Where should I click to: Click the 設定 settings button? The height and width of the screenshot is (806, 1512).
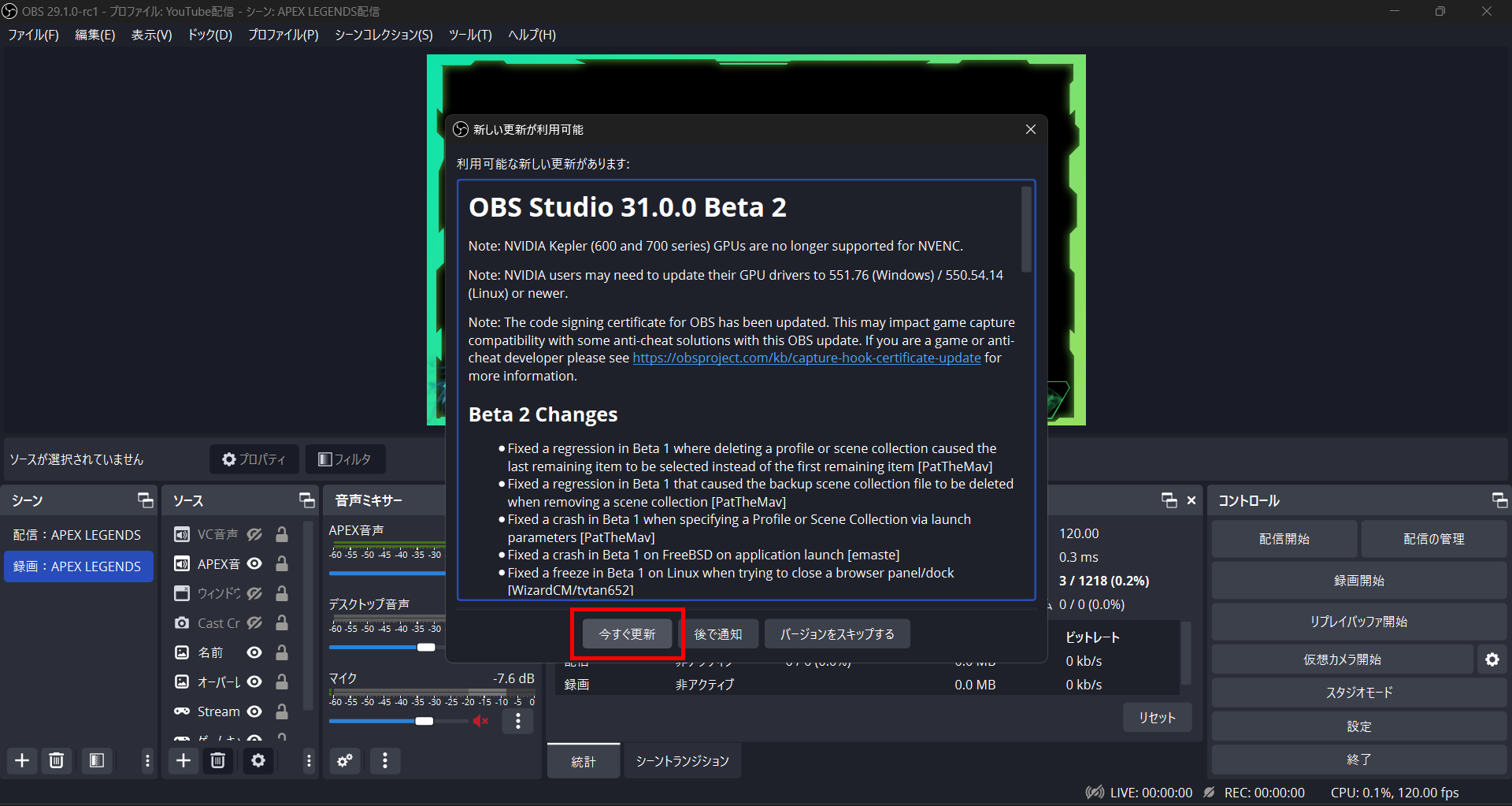click(x=1358, y=726)
